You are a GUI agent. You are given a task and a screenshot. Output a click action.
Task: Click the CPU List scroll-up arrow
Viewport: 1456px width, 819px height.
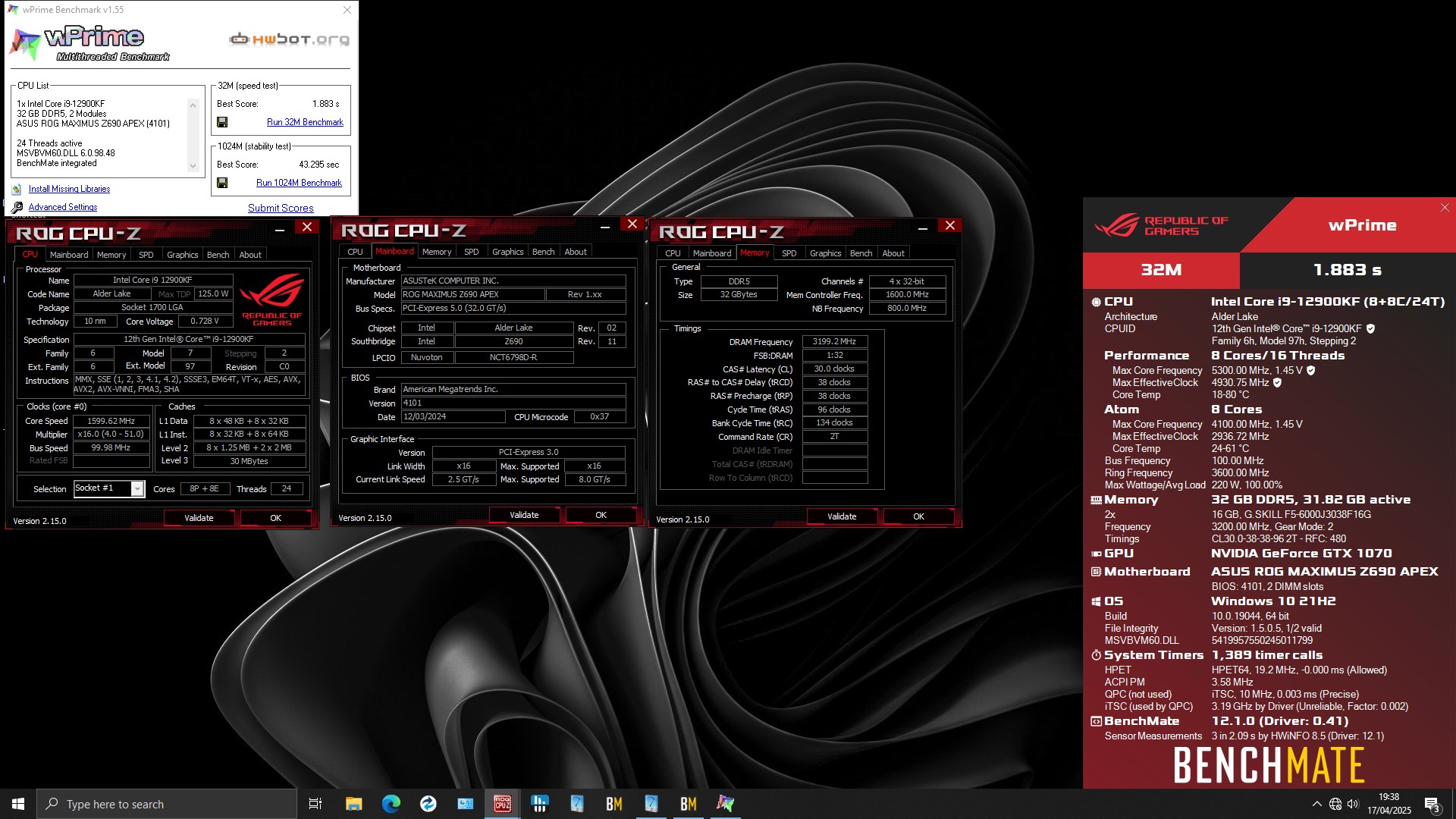pyautogui.click(x=193, y=105)
